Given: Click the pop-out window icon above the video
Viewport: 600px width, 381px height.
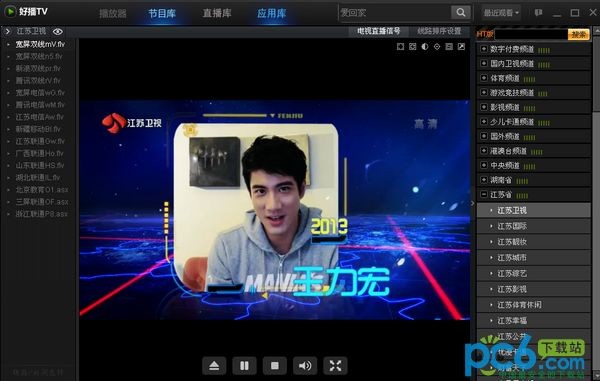Looking at the screenshot, I should point(461,47).
